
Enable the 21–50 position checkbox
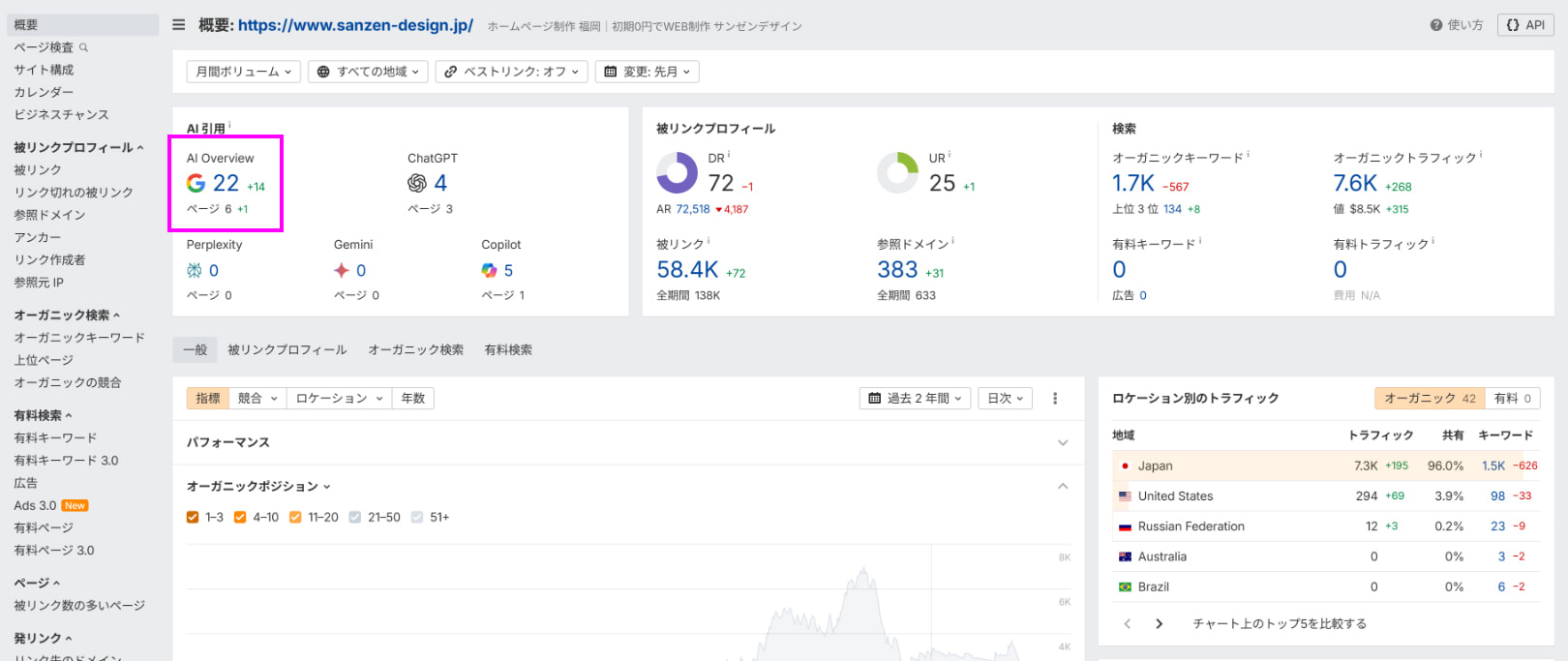355,518
